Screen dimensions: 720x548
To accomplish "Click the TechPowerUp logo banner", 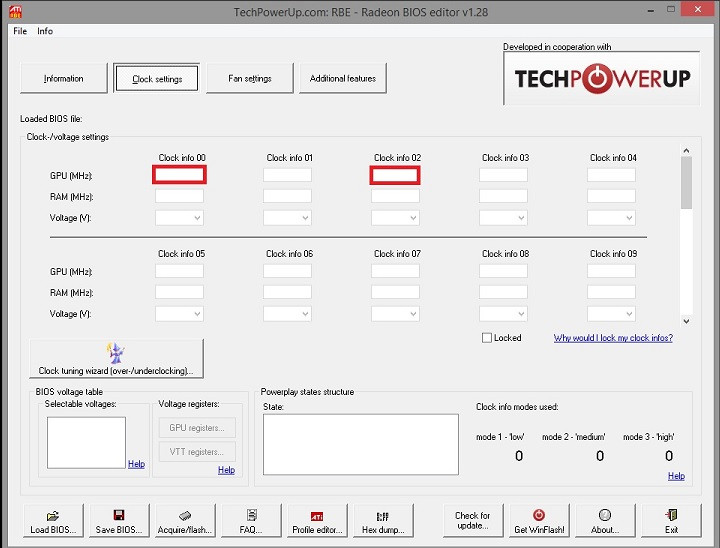I will pos(602,79).
